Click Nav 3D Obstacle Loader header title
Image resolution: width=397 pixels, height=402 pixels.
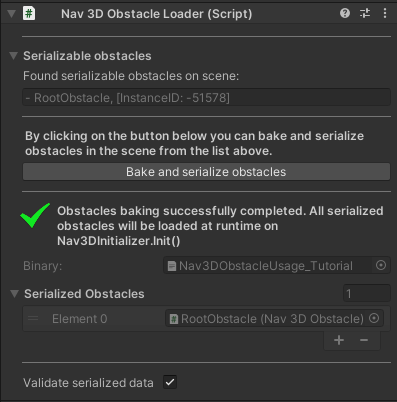[157, 14]
